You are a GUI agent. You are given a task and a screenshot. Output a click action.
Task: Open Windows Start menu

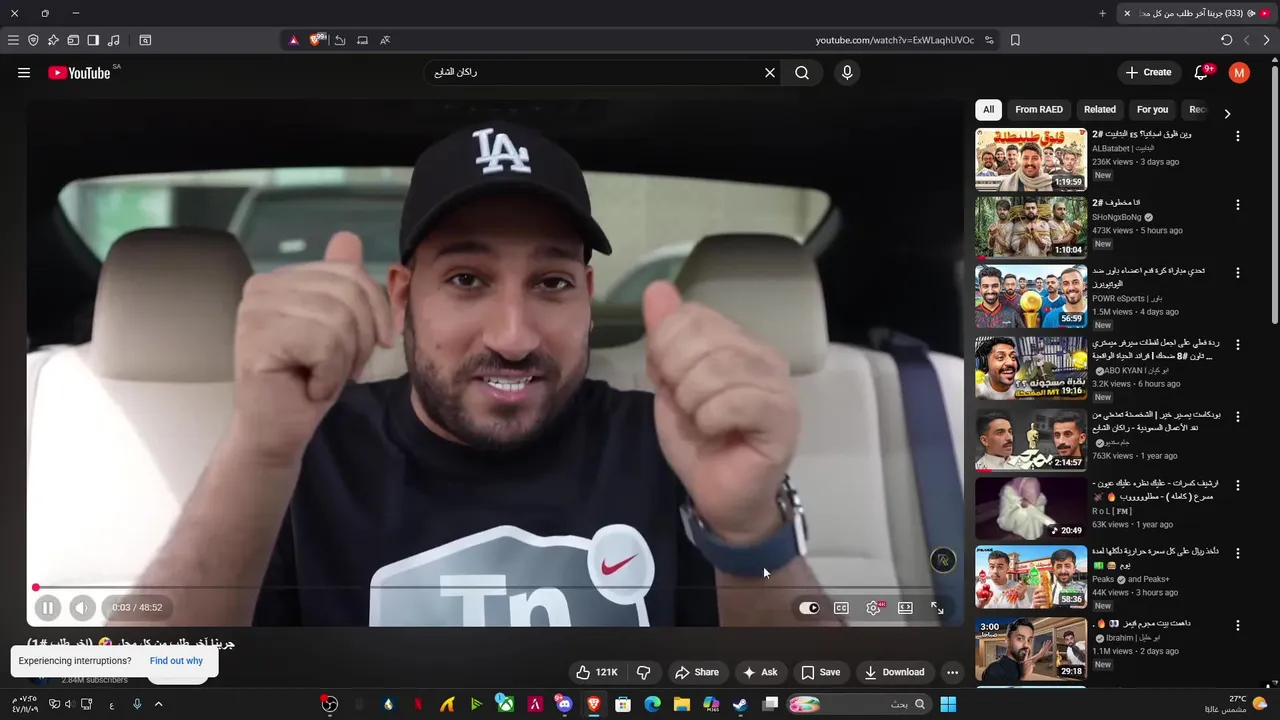[x=948, y=704]
